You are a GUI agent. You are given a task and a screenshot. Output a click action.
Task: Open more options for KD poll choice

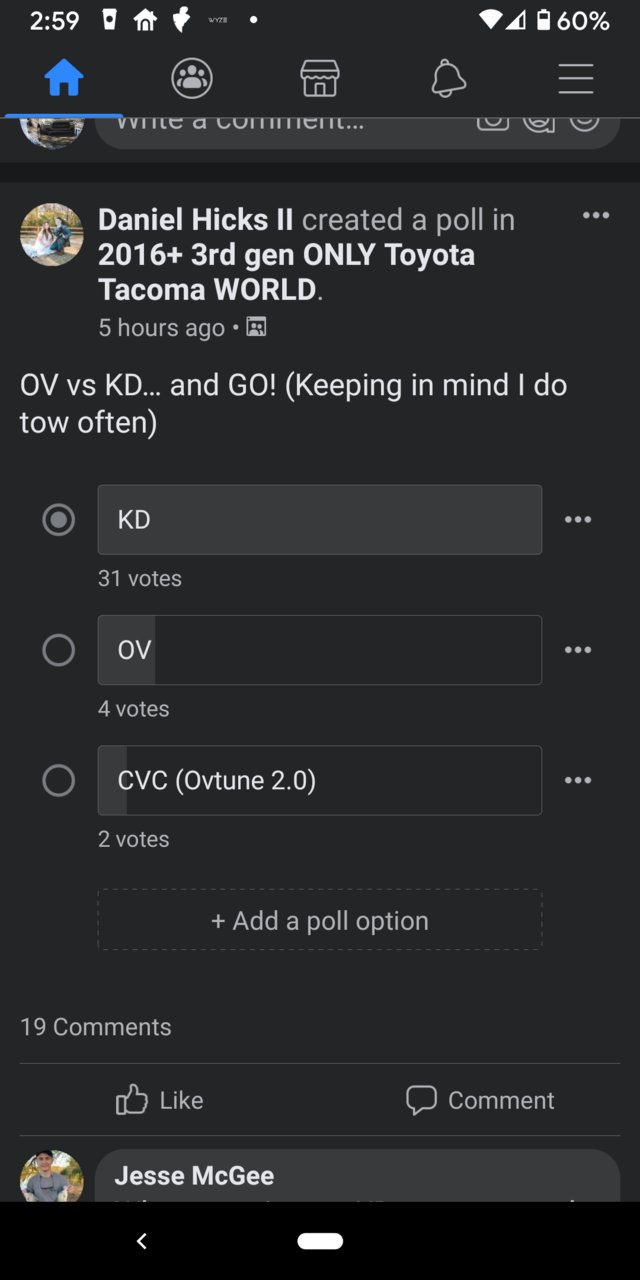[x=578, y=520]
